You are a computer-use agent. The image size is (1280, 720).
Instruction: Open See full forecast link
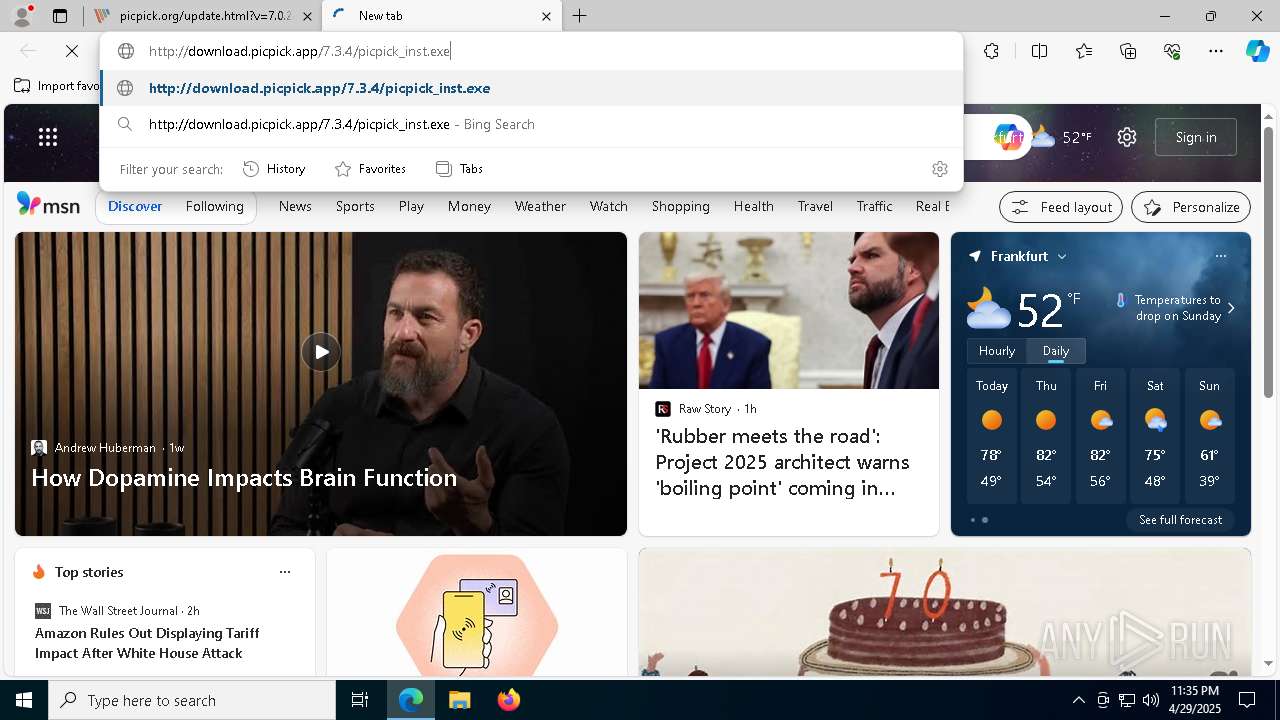pos(1180,520)
